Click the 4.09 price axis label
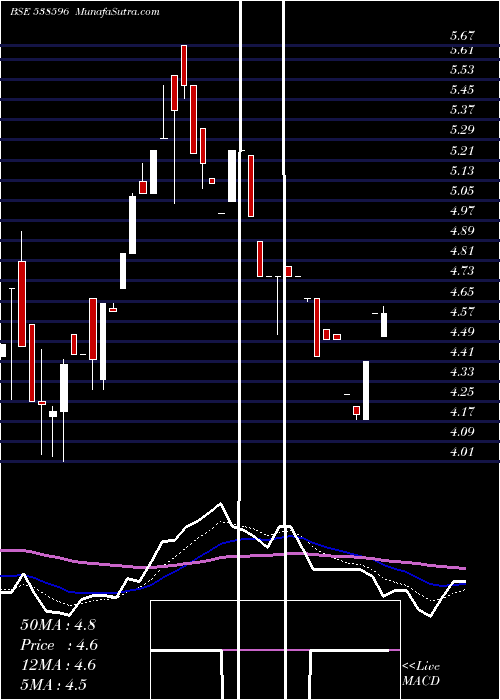Image resolution: width=500 pixels, height=700 pixels. (462, 432)
